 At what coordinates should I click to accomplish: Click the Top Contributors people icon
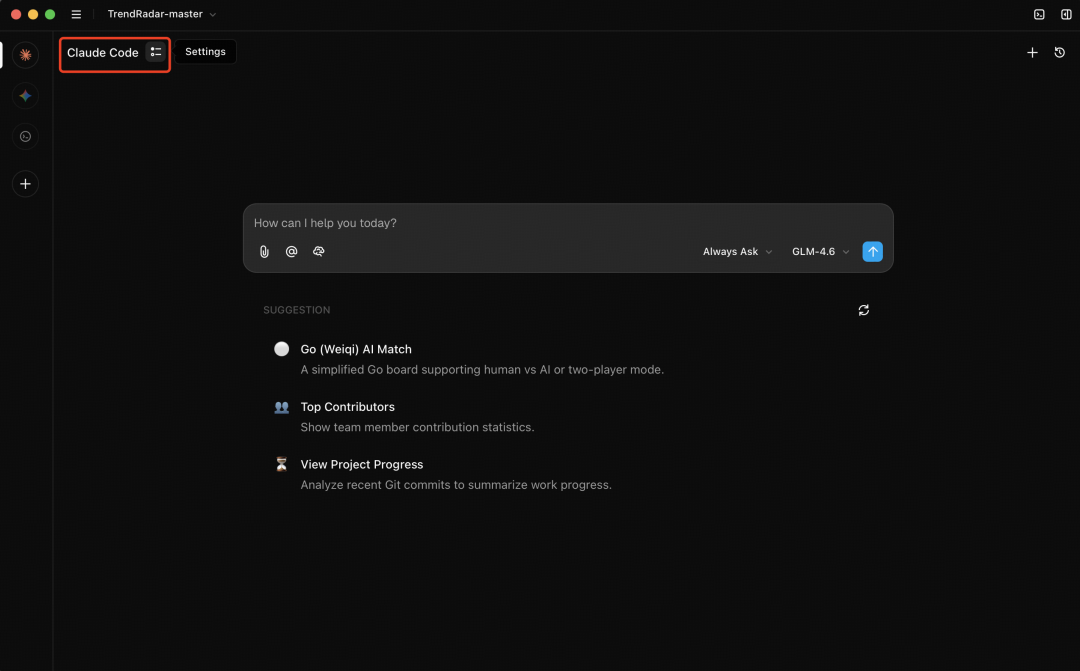282,407
